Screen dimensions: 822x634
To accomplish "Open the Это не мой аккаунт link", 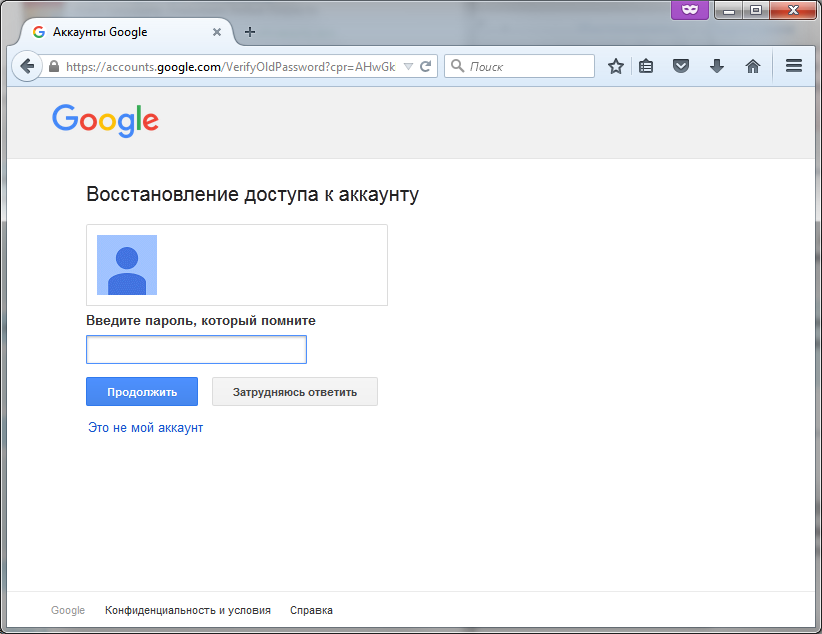I will [145, 427].
